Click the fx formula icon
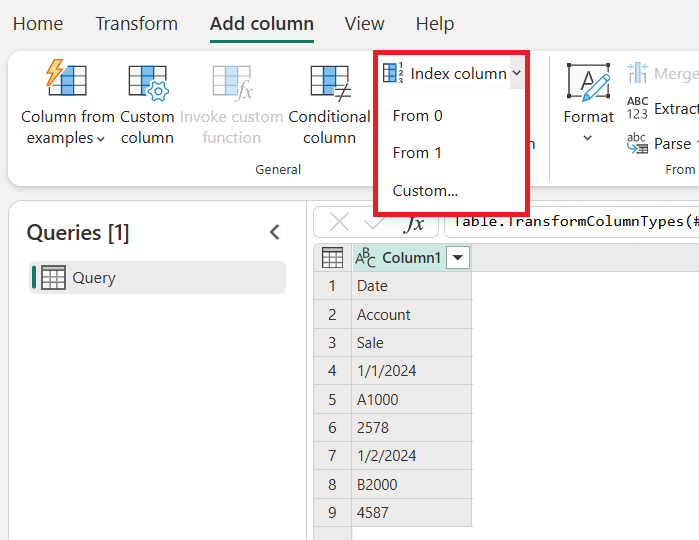The height and width of the screenshot is (540, 699). [x=414, y=223]
